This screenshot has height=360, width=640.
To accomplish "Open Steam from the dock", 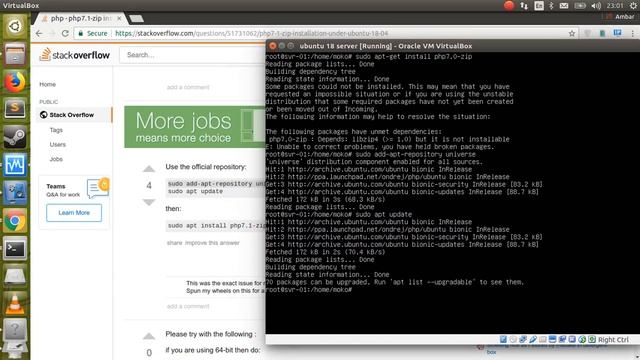I will (15, 137).
